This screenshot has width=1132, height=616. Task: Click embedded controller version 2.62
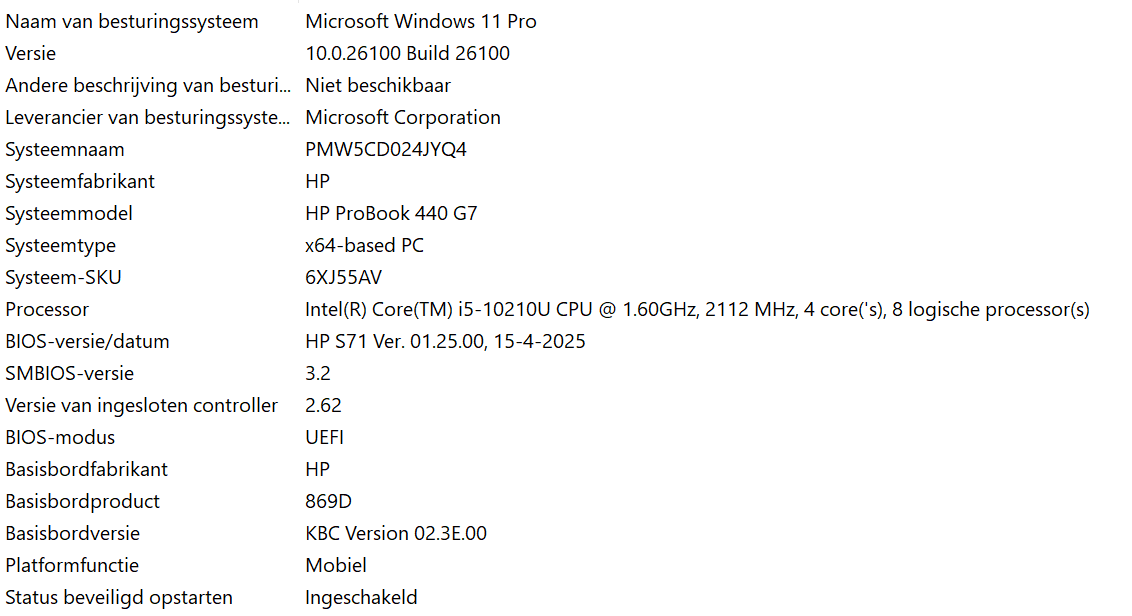tap(323, 405)
